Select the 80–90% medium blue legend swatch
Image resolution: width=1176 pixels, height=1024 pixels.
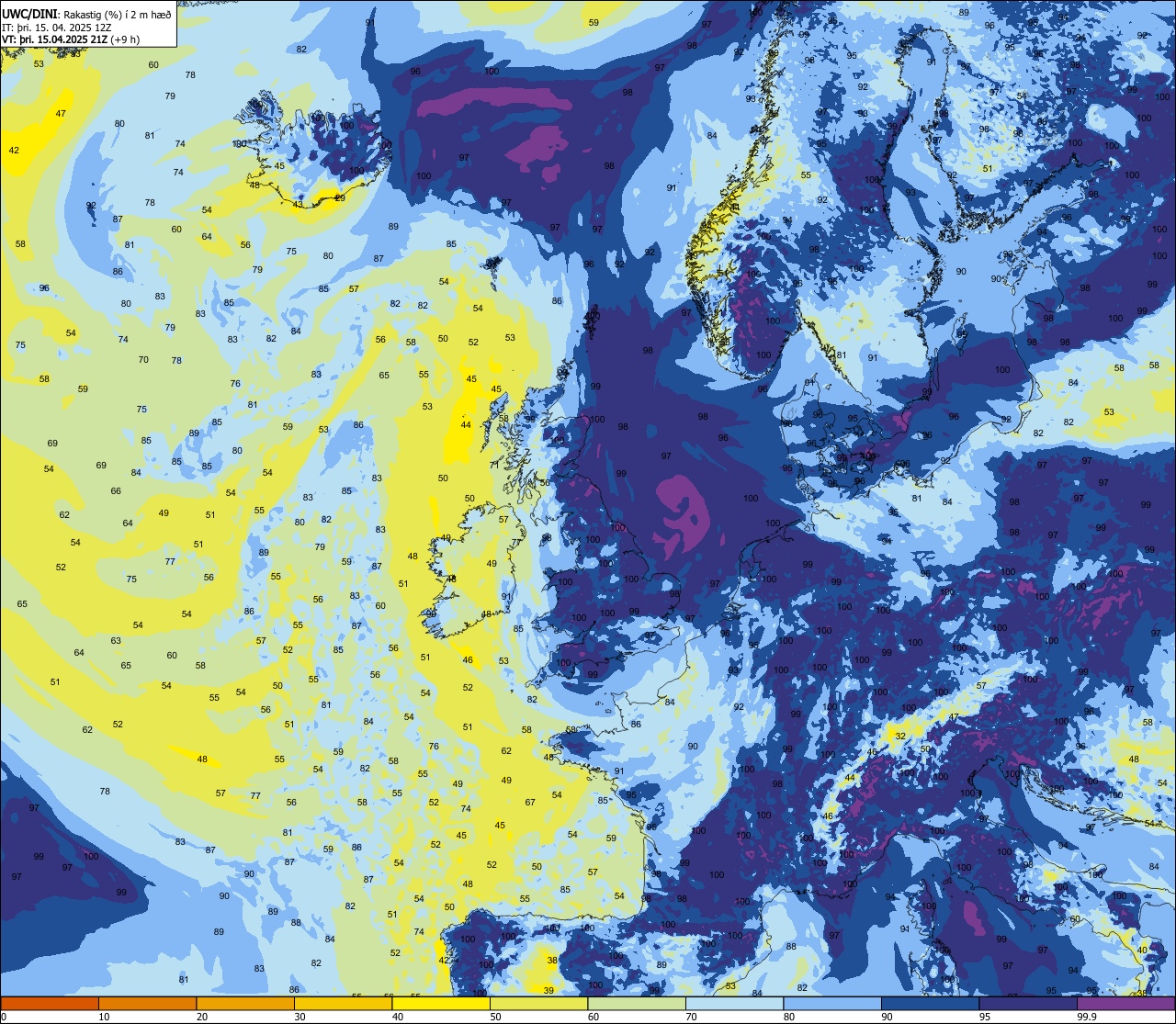point(832,1004)
